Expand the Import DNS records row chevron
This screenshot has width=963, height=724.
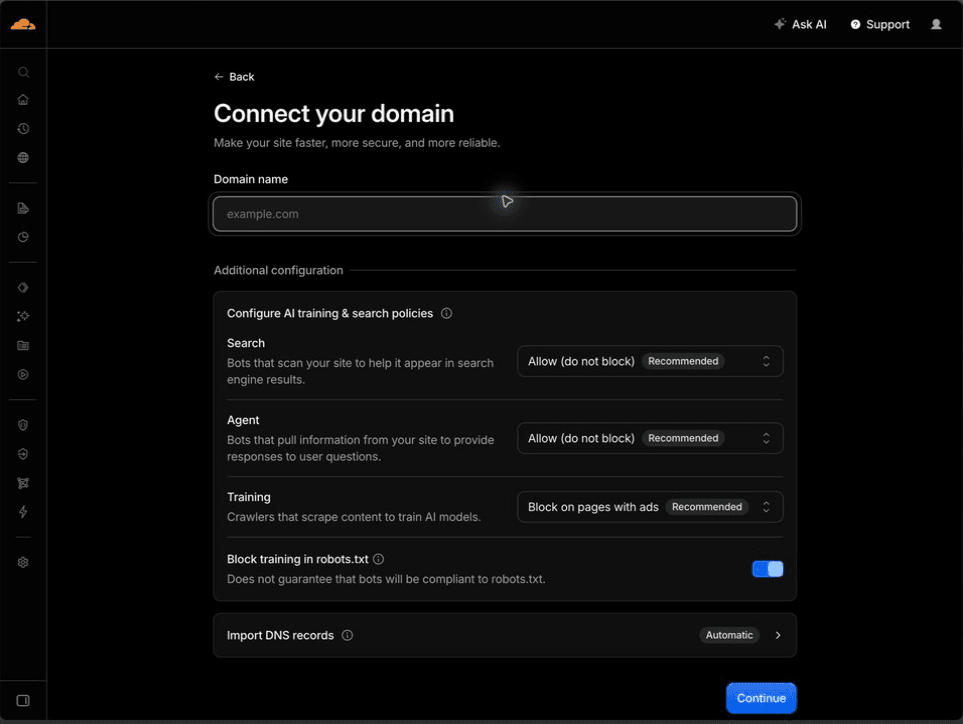coord(778,635)
